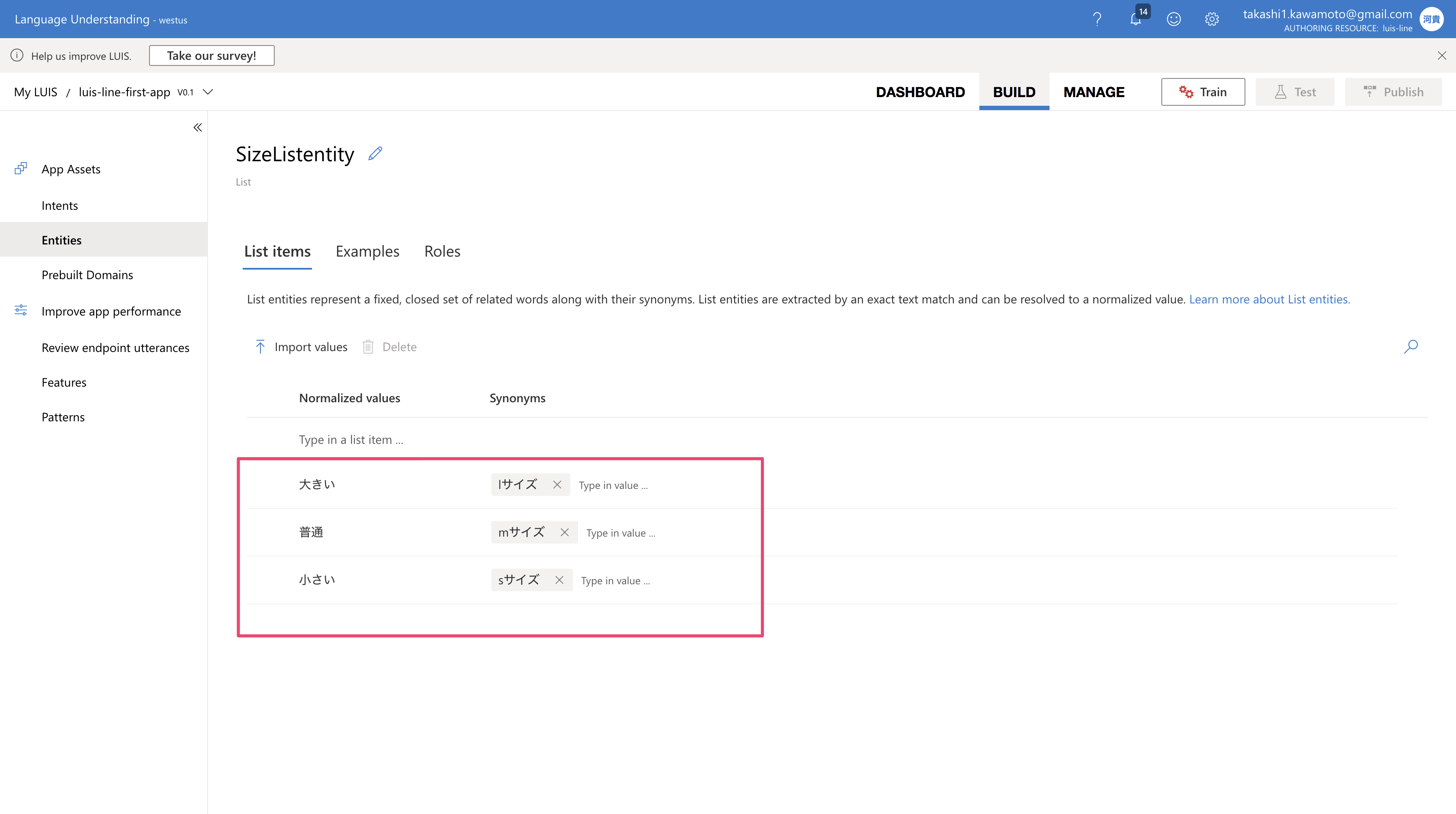Click the Train button
Image resolution: width=1456 pixels, height=814 pixels.
1203,92
